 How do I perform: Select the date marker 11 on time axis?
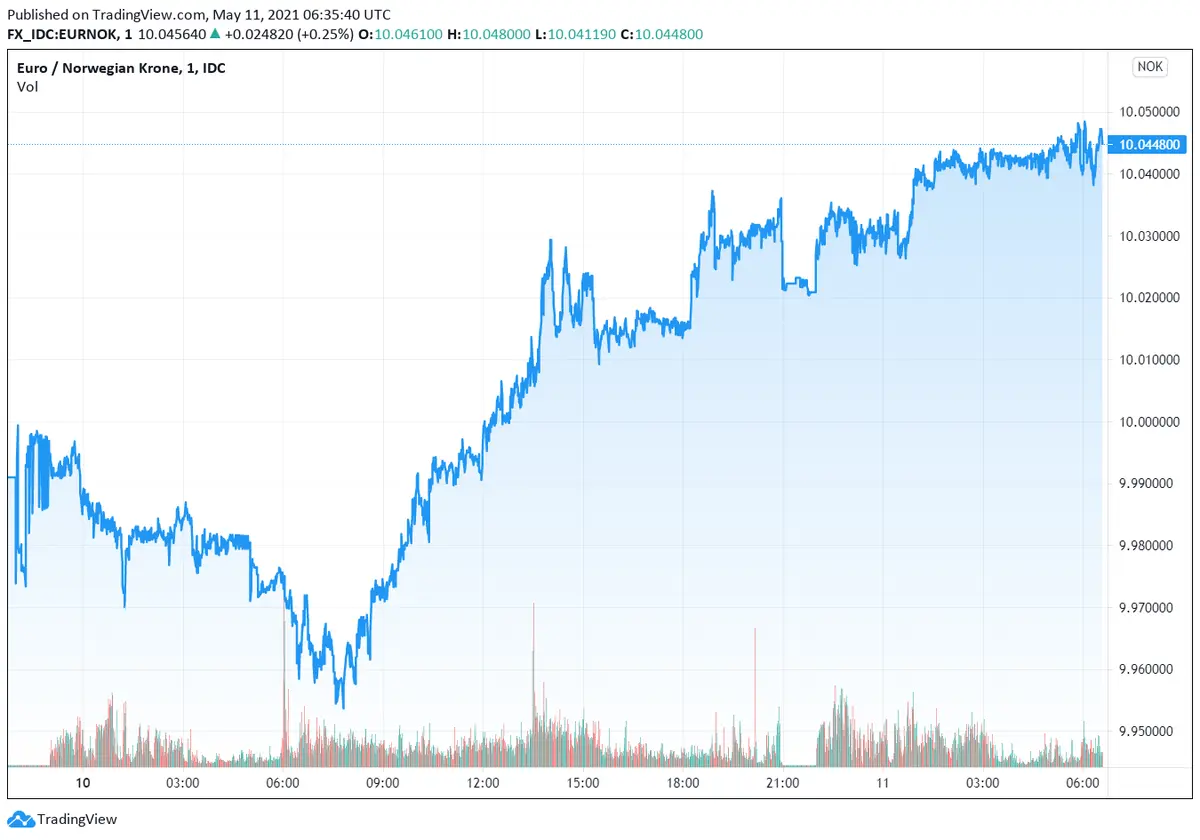pyautogui.click(x=883, y=782)
